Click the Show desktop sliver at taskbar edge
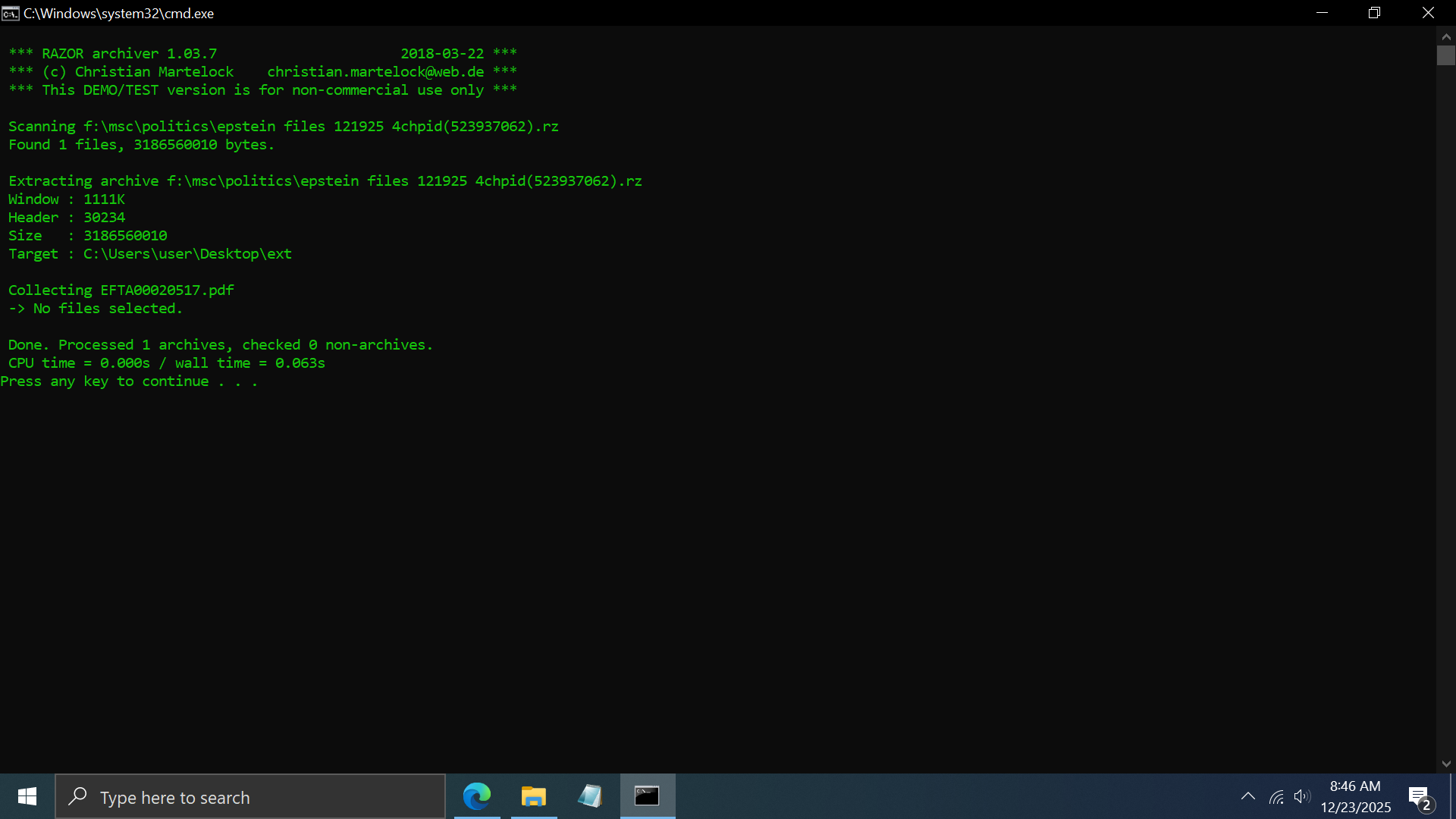The width and height of the screenshot is (1456, 819). click(x=1452, y=797)
